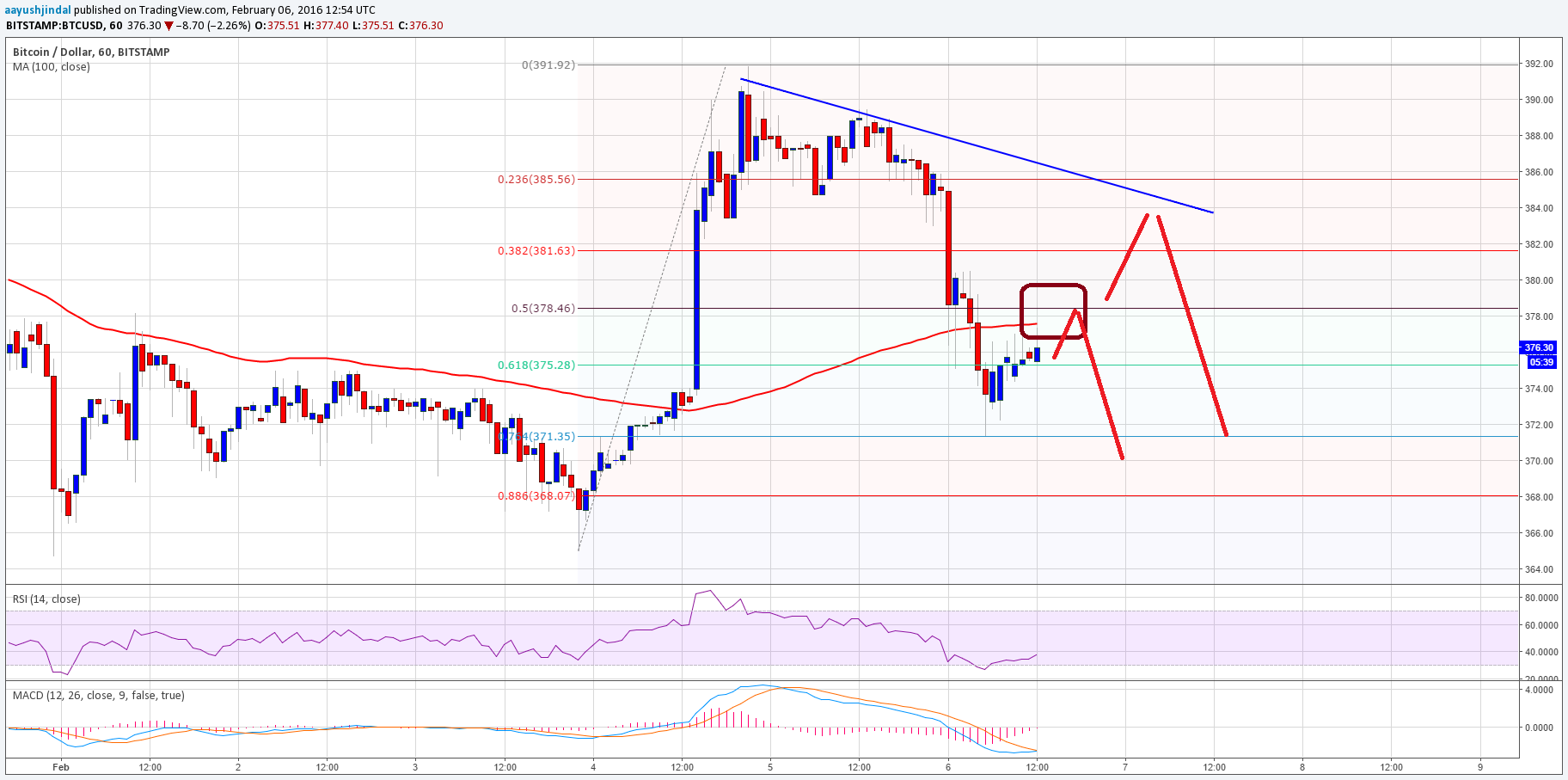Screen dimensions: 1568x780
Task: Click the 0.886(368.07) Fibonacci label
Action: pos(536,496)
